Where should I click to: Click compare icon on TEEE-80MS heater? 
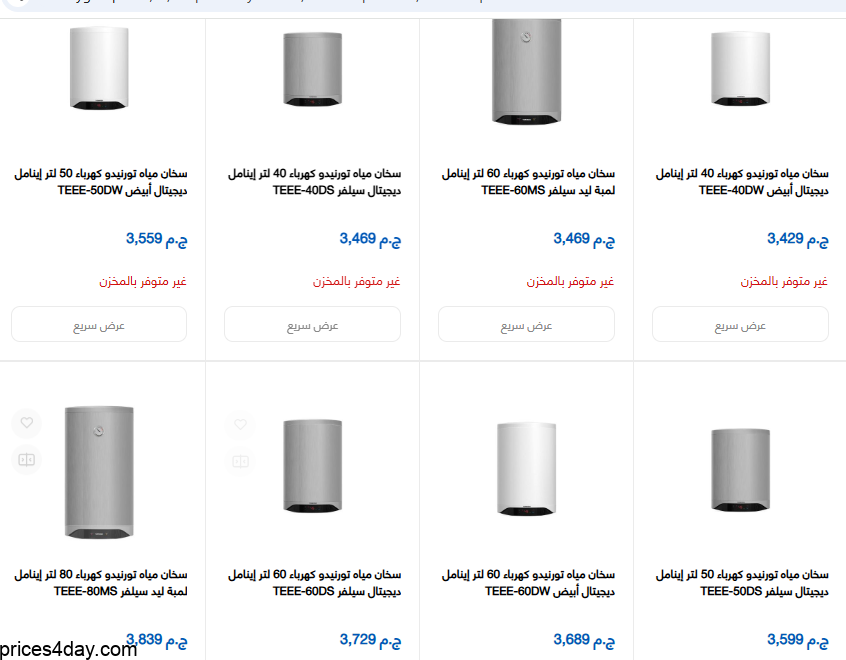(27, 460)
